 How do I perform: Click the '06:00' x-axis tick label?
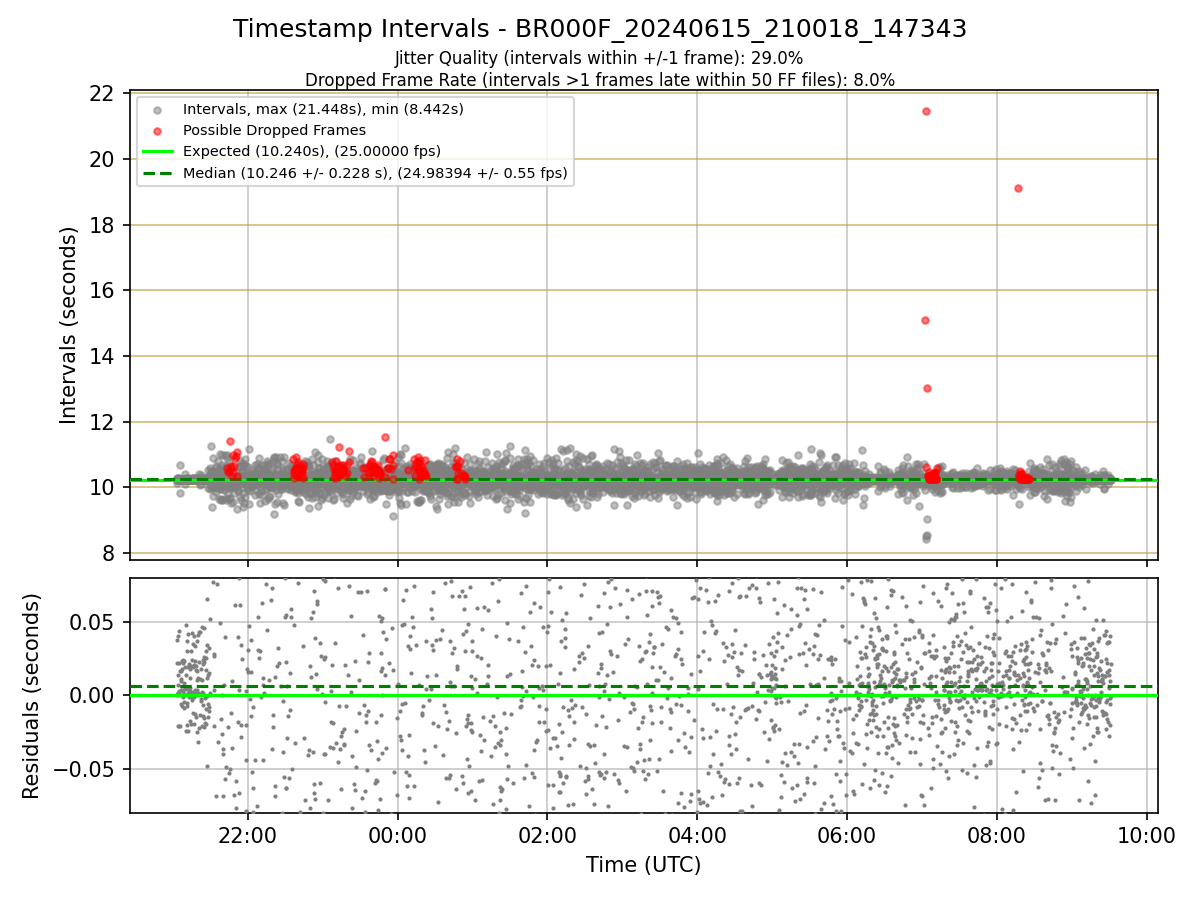pos(847,834)
